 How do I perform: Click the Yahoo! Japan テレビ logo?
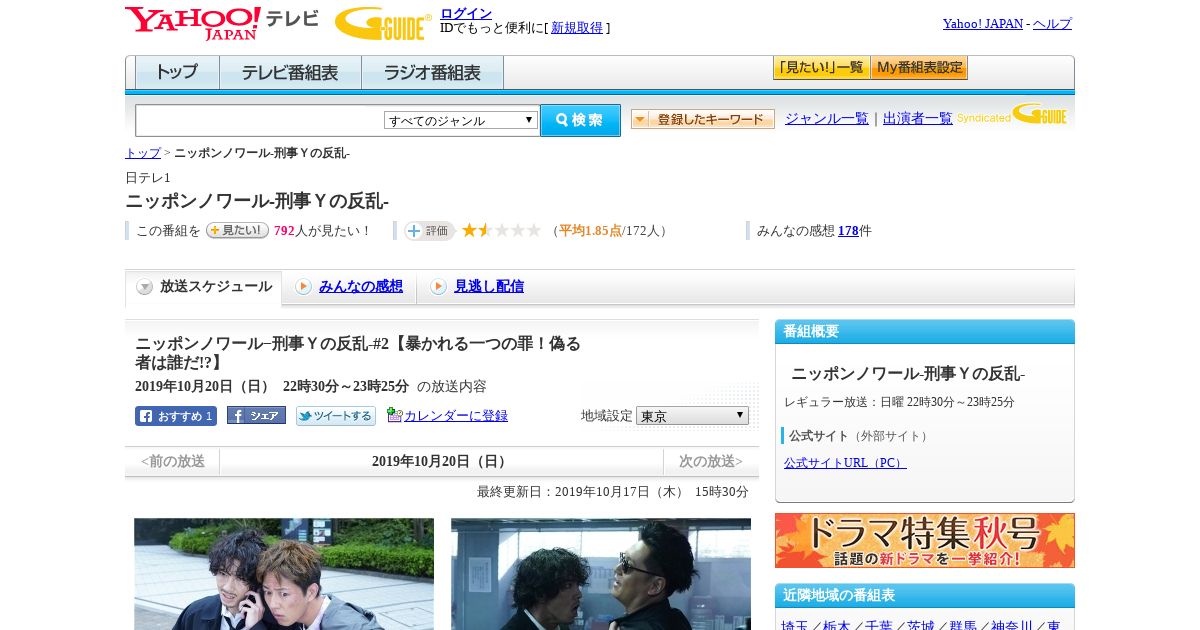(x=222, y=22)
